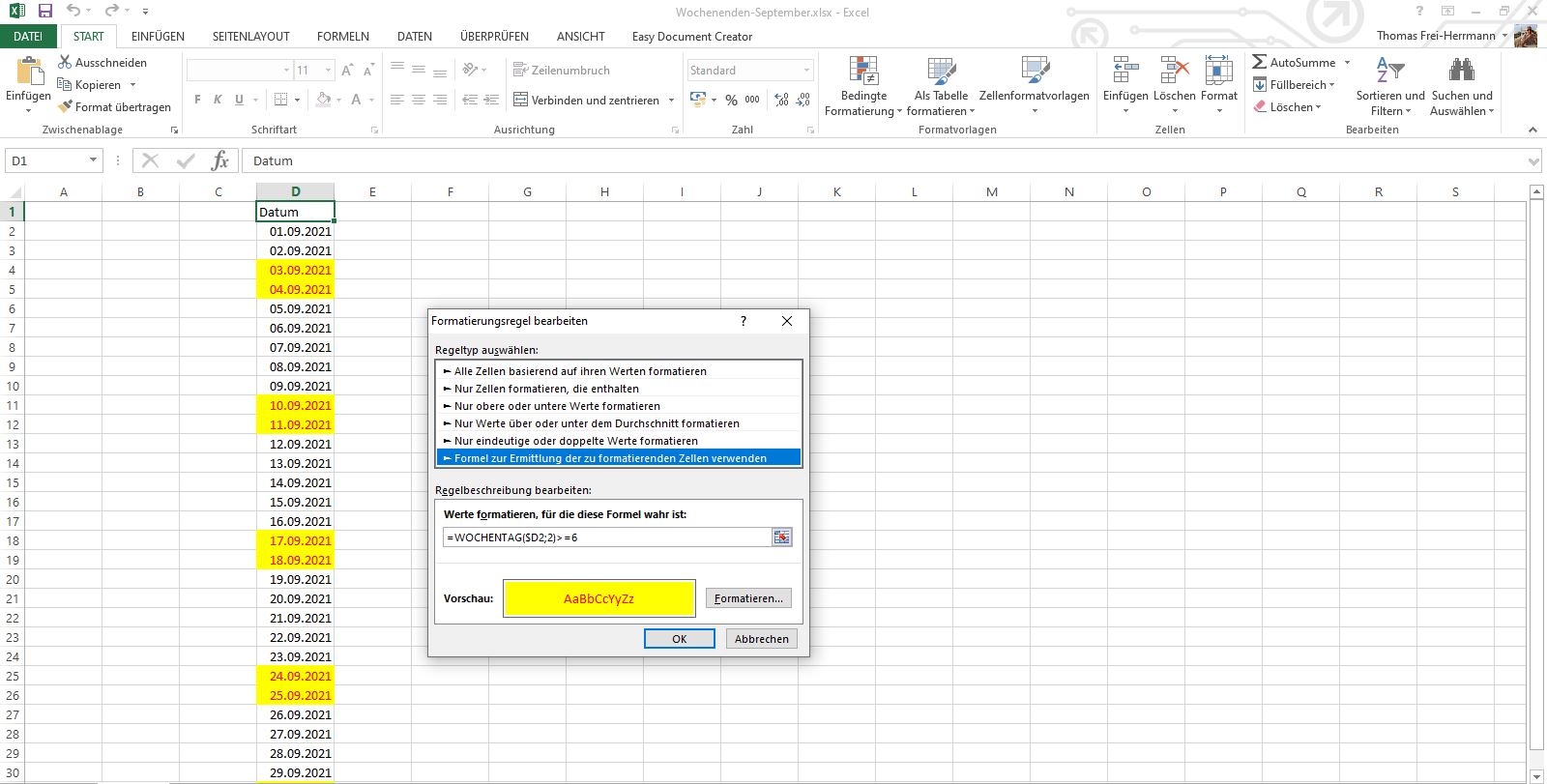Screen dimensions: 1547x784
Task: Click the Bedingte Formatierung icon
Action: point(863,71)
